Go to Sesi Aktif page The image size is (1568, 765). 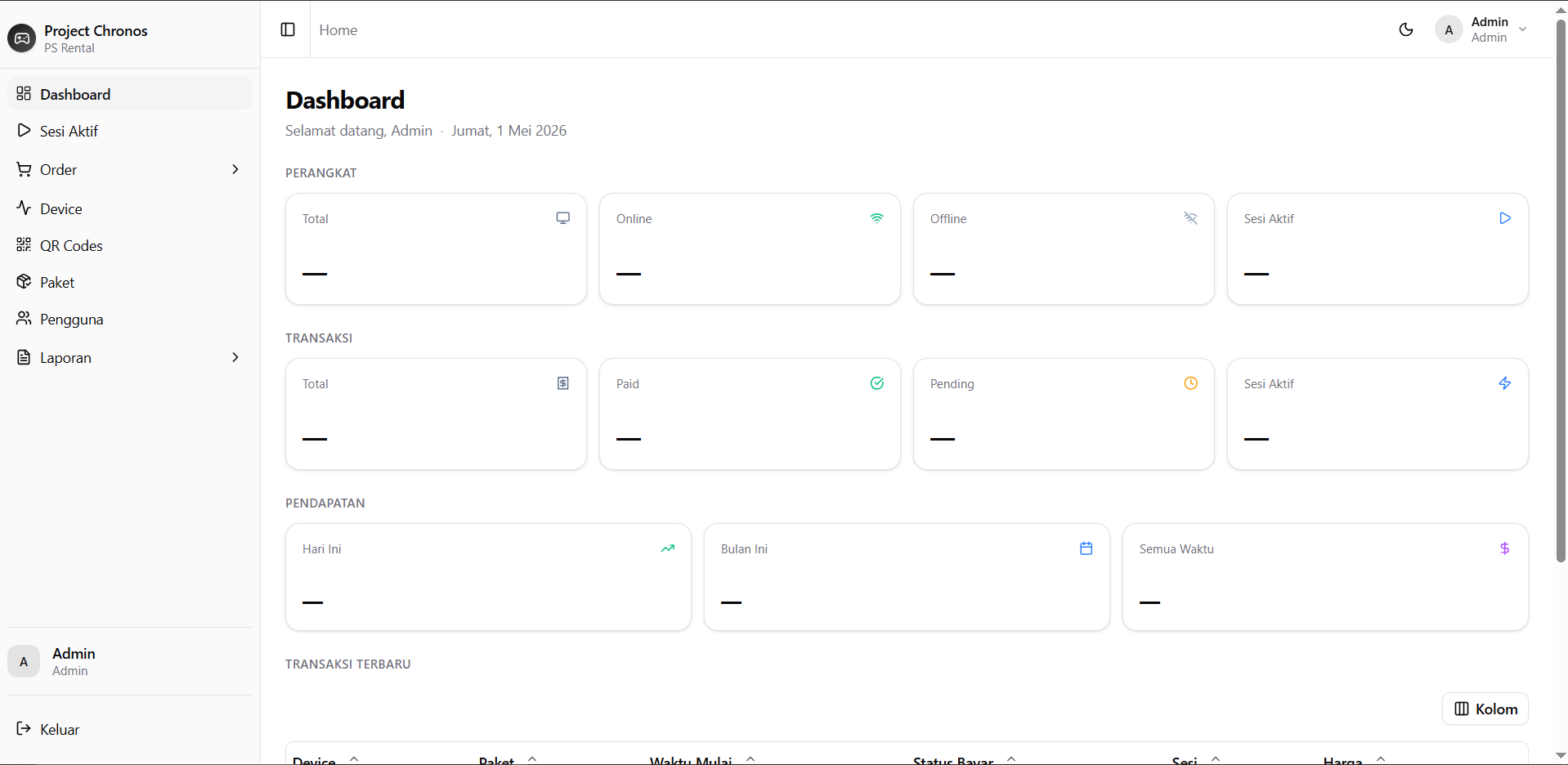[129, 131]
